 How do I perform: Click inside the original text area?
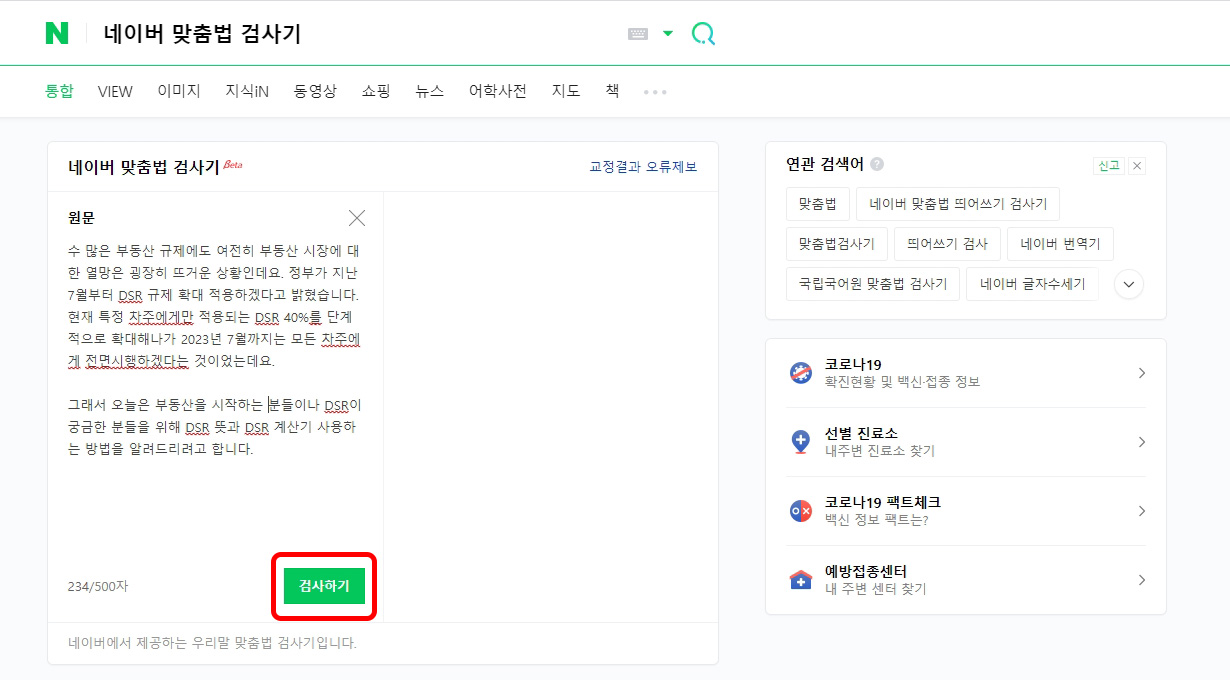point(215,350)
